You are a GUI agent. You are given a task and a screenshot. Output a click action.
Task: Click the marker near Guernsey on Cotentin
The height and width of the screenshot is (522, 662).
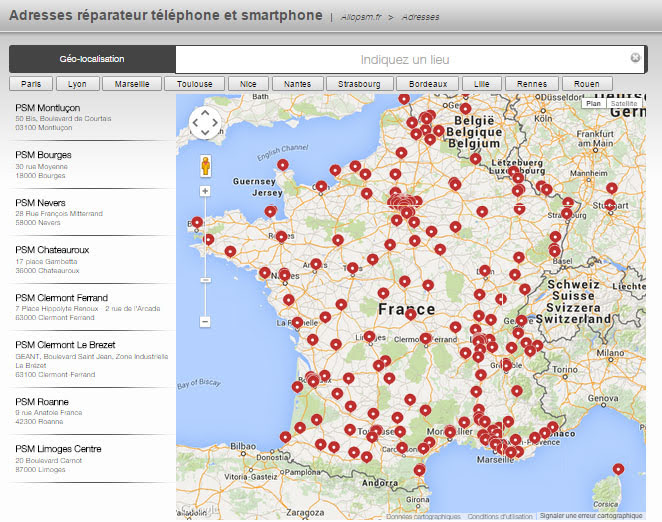[283, 165]
